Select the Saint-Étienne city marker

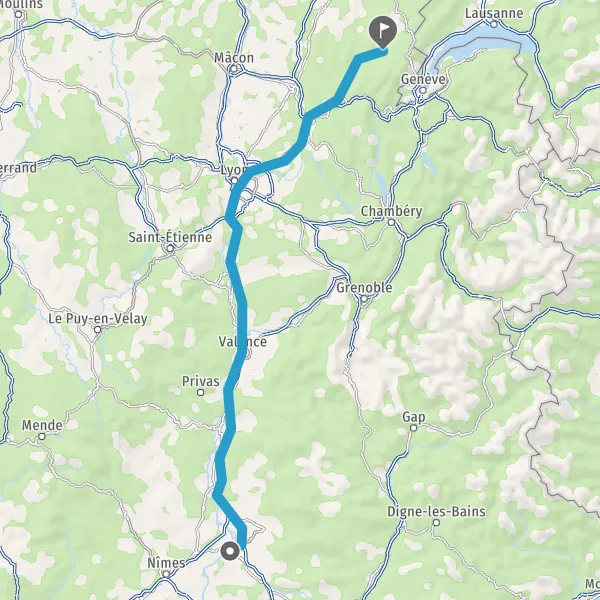pos(170,248)
